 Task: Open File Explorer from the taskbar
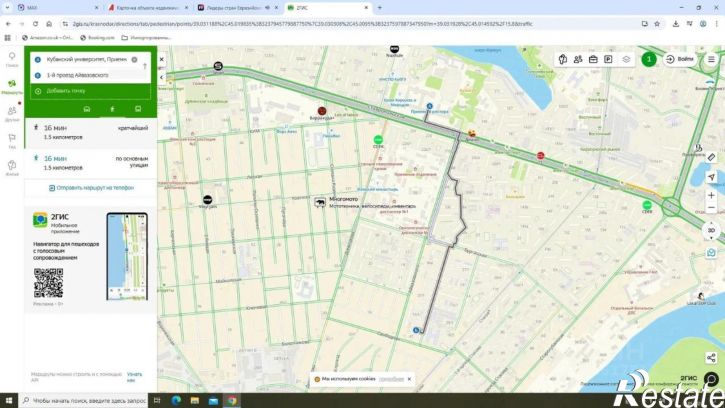click(x=195, y=401)
